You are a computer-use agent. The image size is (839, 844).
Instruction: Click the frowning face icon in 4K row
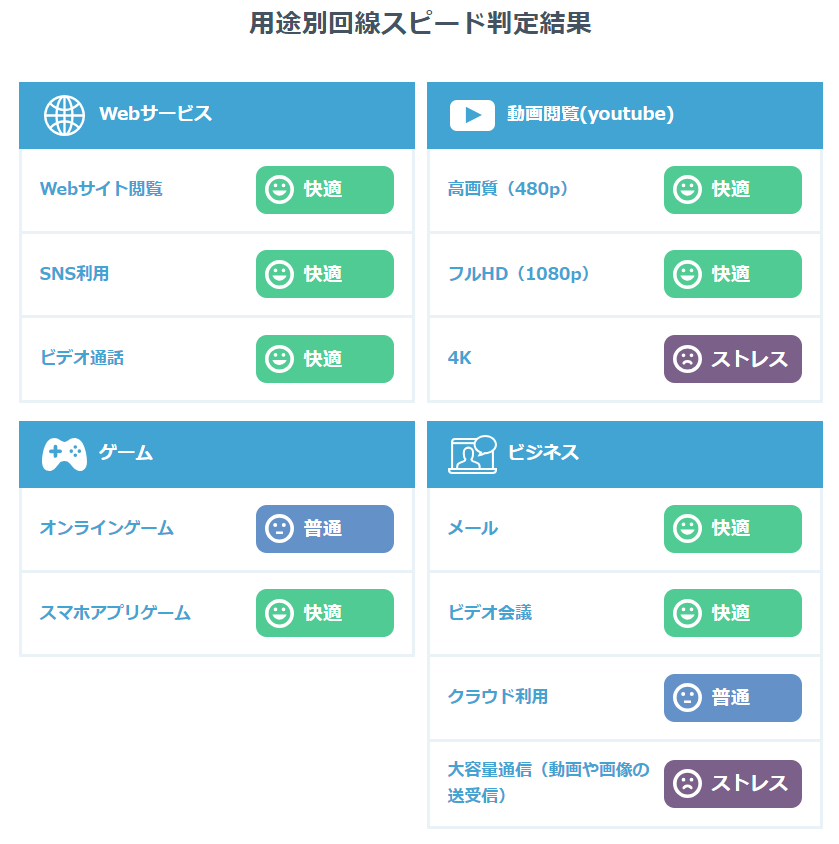tap(687, 359)
